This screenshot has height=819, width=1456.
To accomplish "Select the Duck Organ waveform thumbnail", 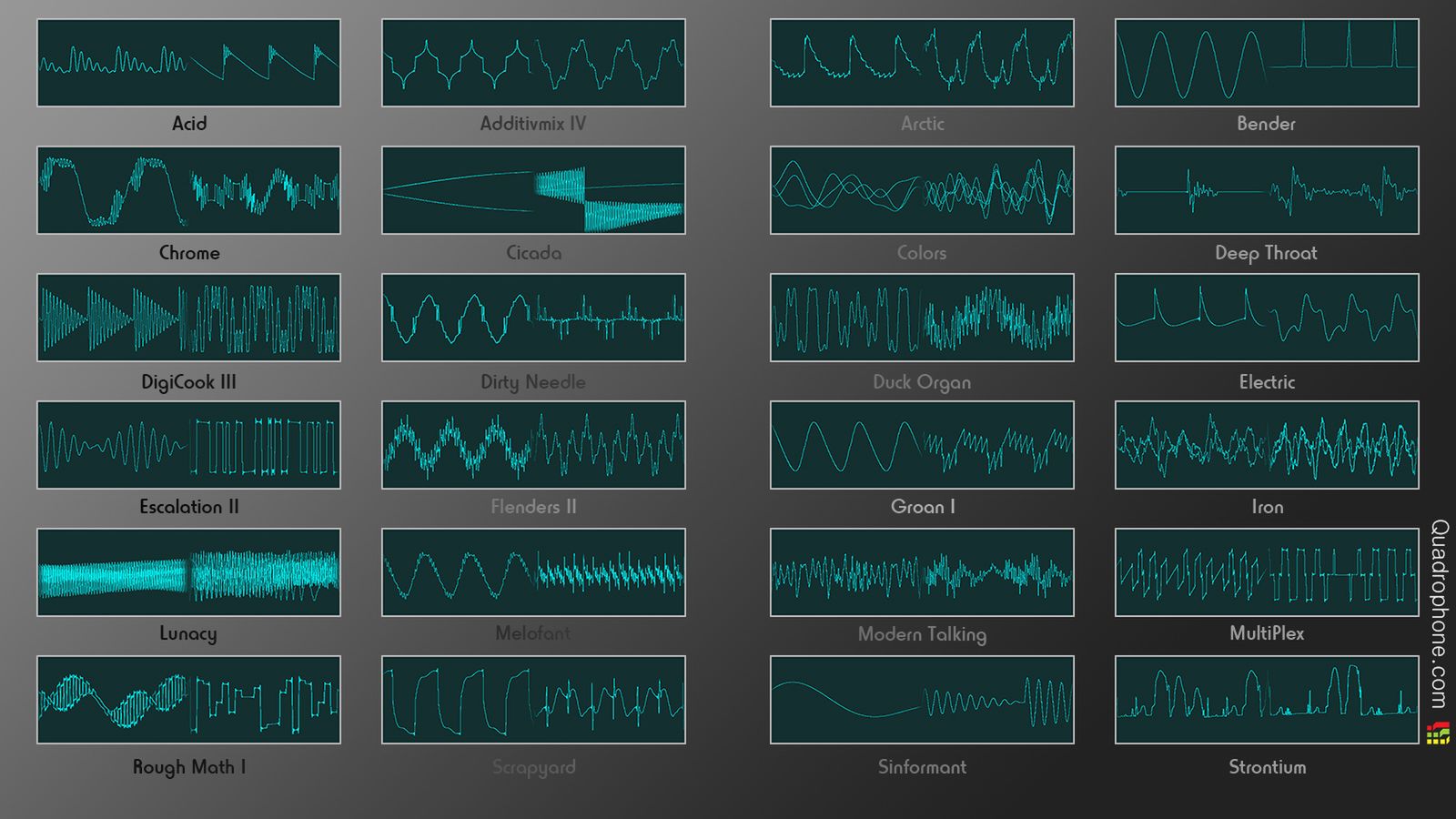I will (922, 317).
